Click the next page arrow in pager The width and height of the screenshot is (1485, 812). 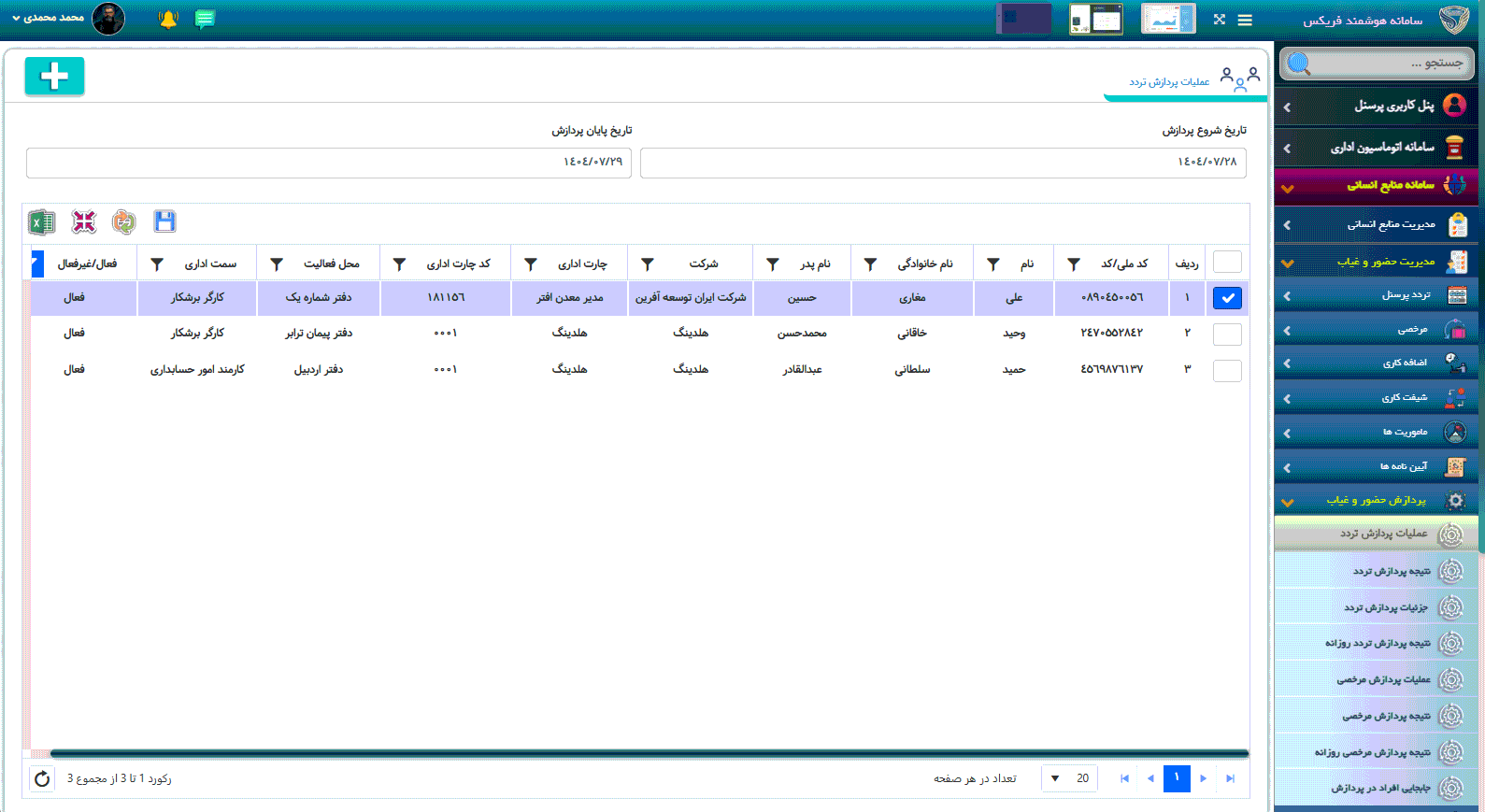click(x=1204, y=778)
